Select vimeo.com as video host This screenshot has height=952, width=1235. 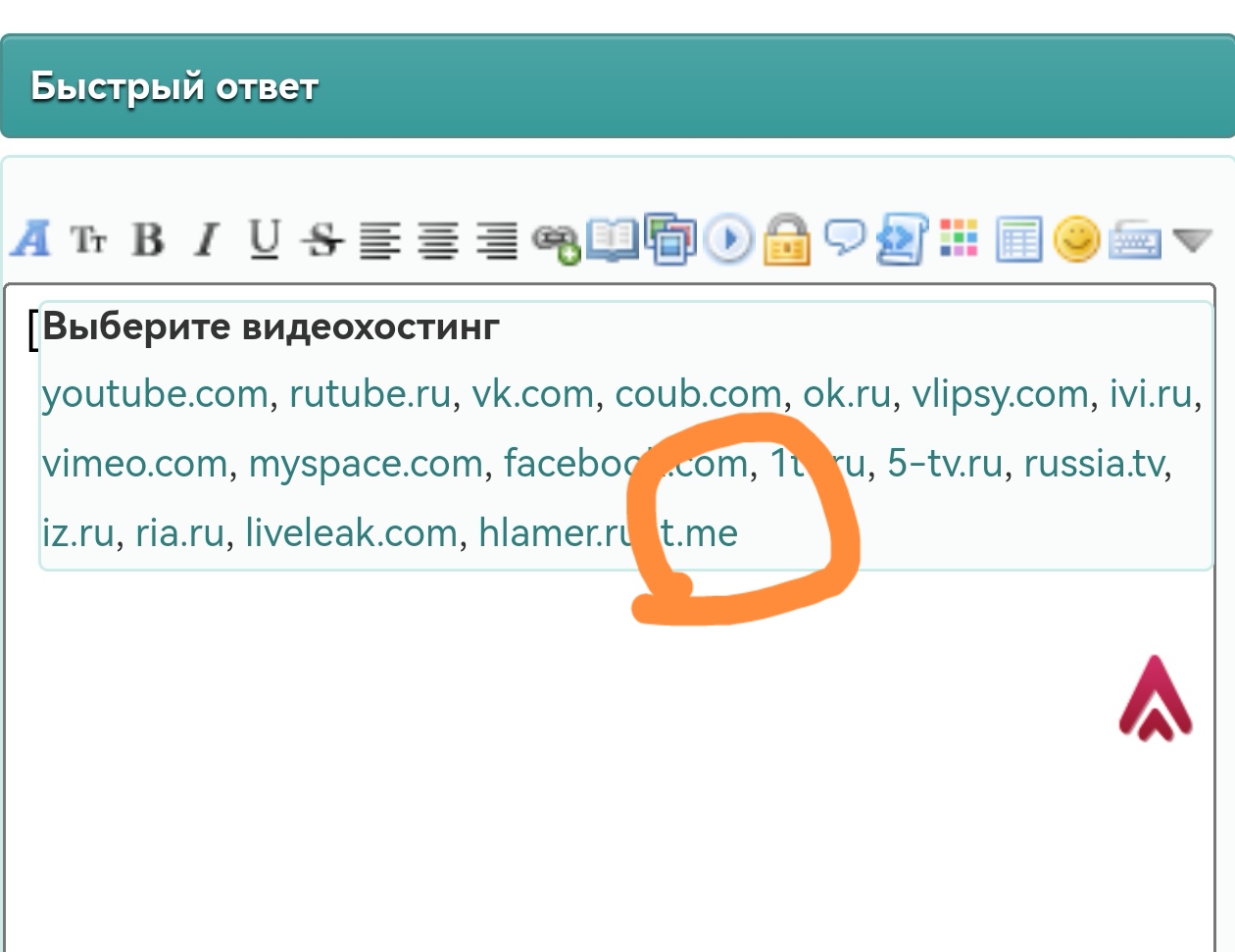[135, 464]
